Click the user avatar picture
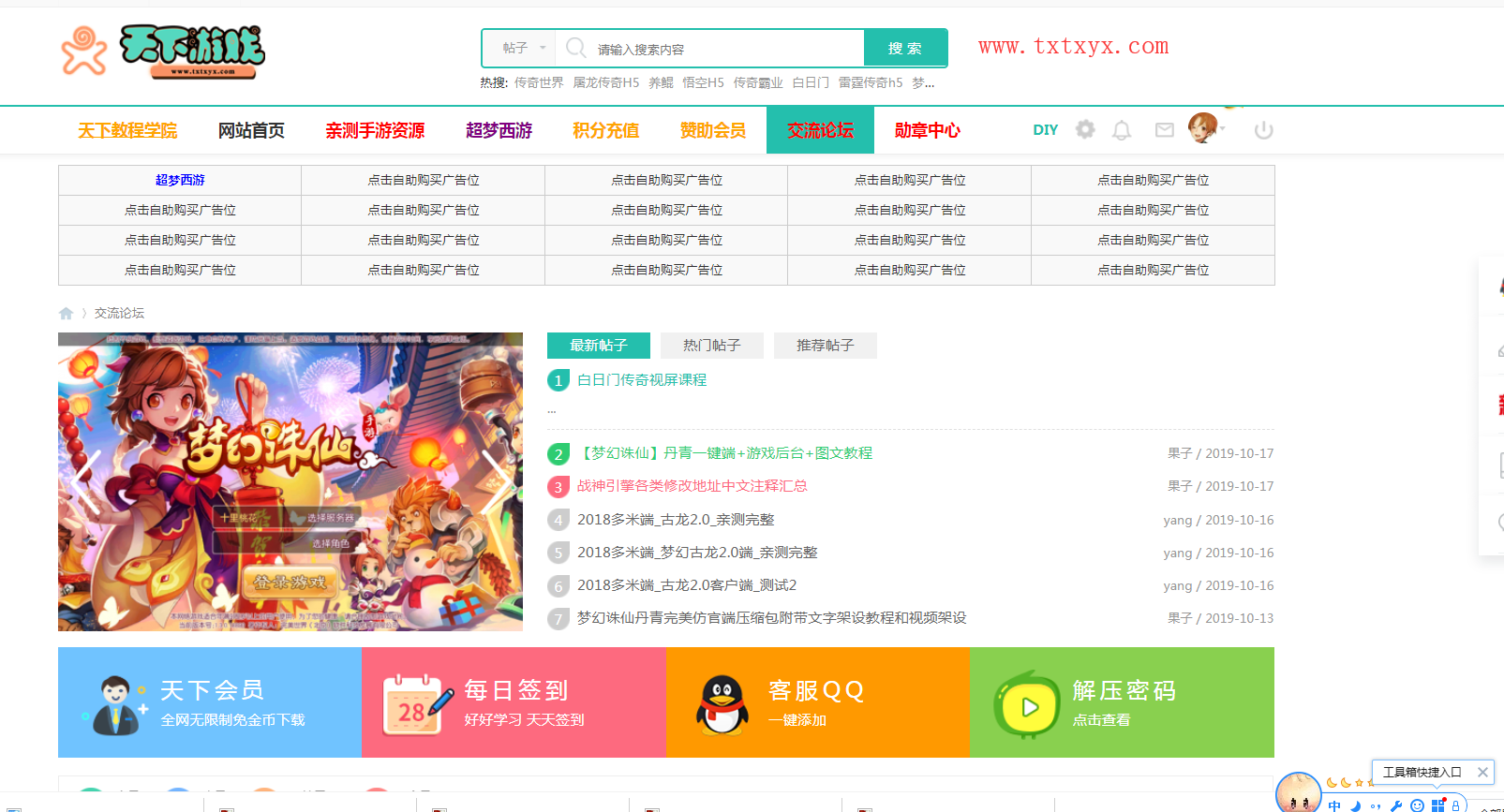The image size is (1504, 812). coord(1202,128)
